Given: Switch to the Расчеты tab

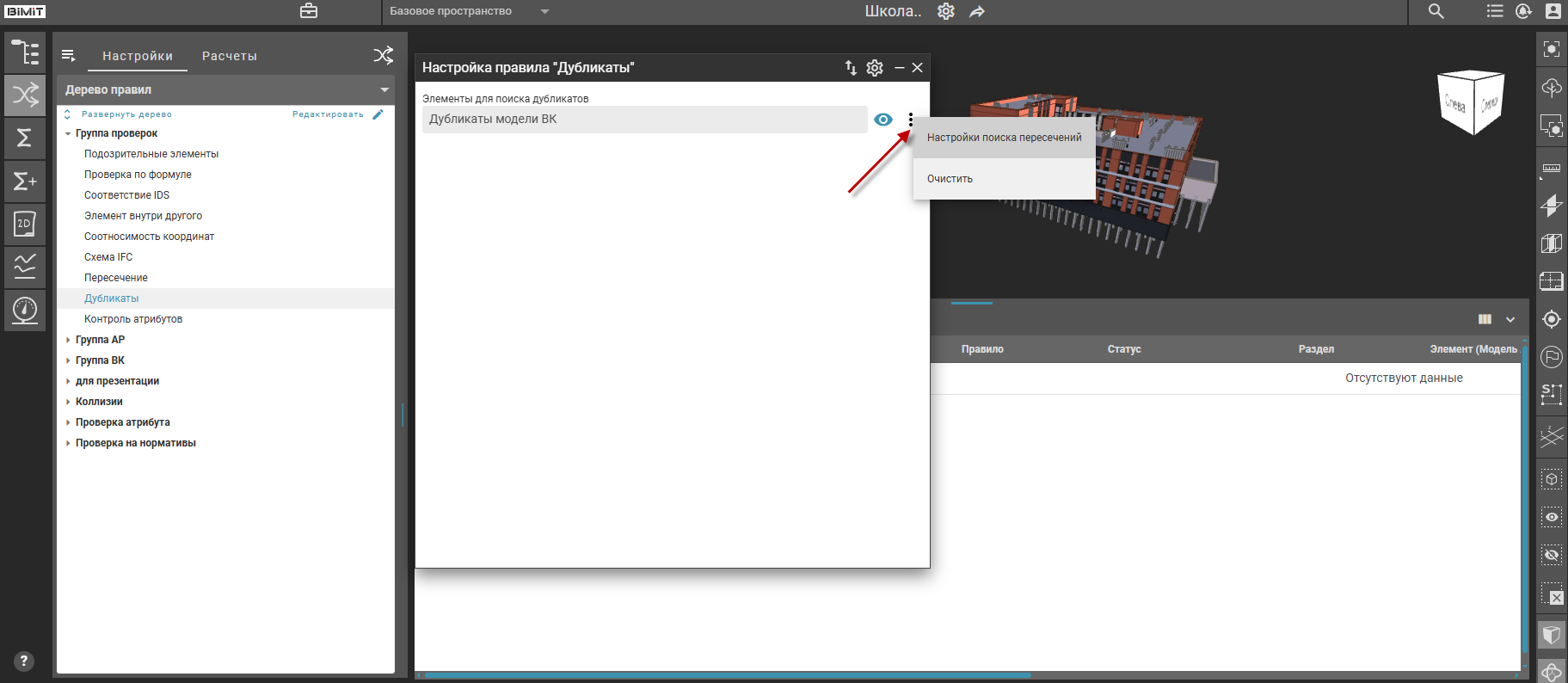Looking at the screenshot, I should tap(230, 56).
